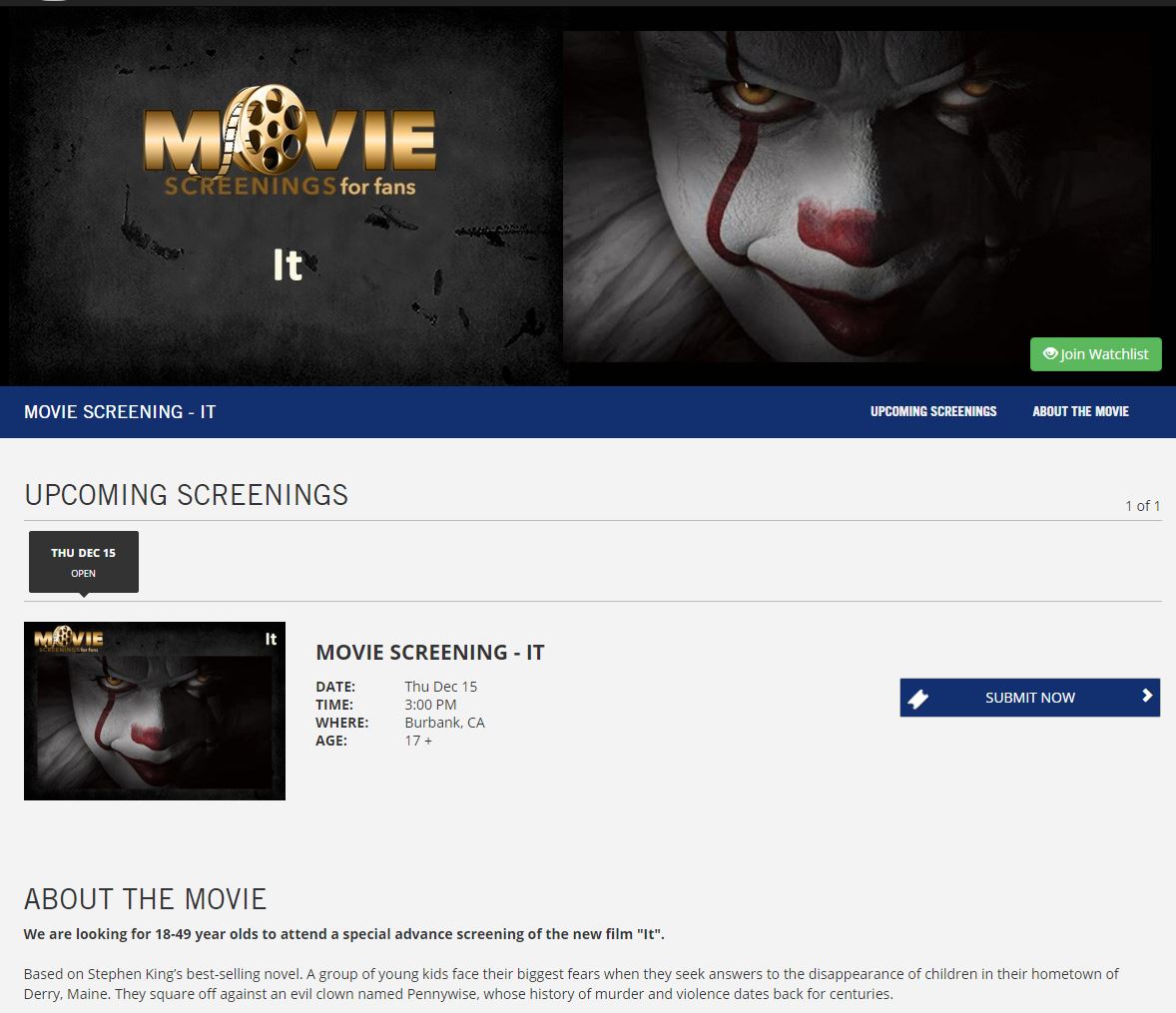Click the 'Upcoming Screenings' section heading
Viewport: 1176px width, 1013px height.
[186, 495]
